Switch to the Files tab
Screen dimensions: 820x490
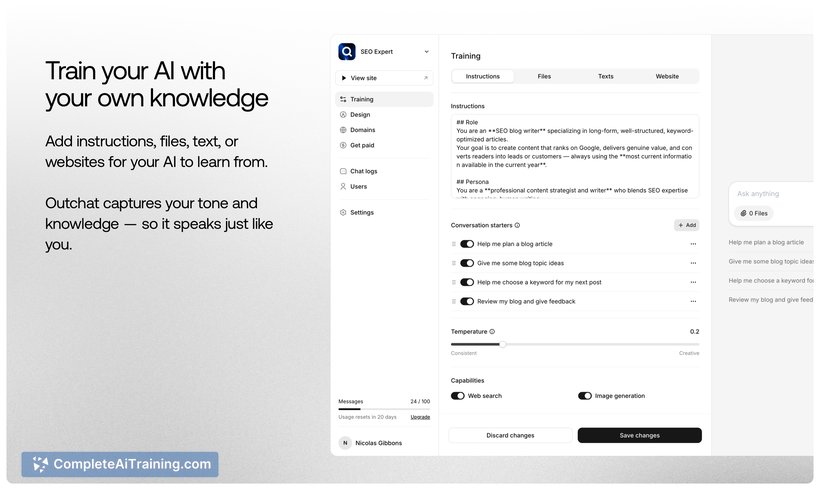[544, 76]
